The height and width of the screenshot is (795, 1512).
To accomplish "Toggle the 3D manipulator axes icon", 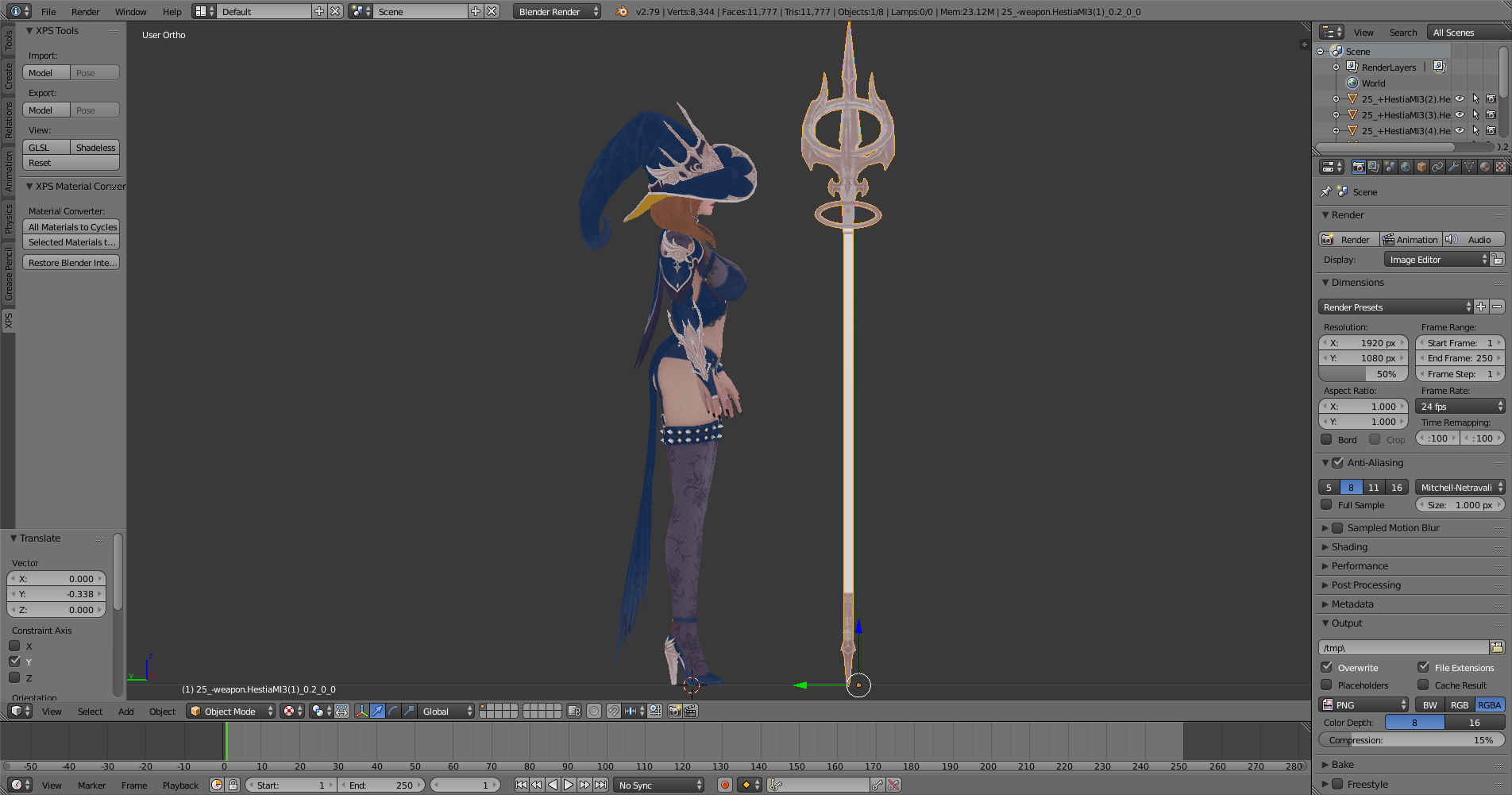I will click(361, 711).
